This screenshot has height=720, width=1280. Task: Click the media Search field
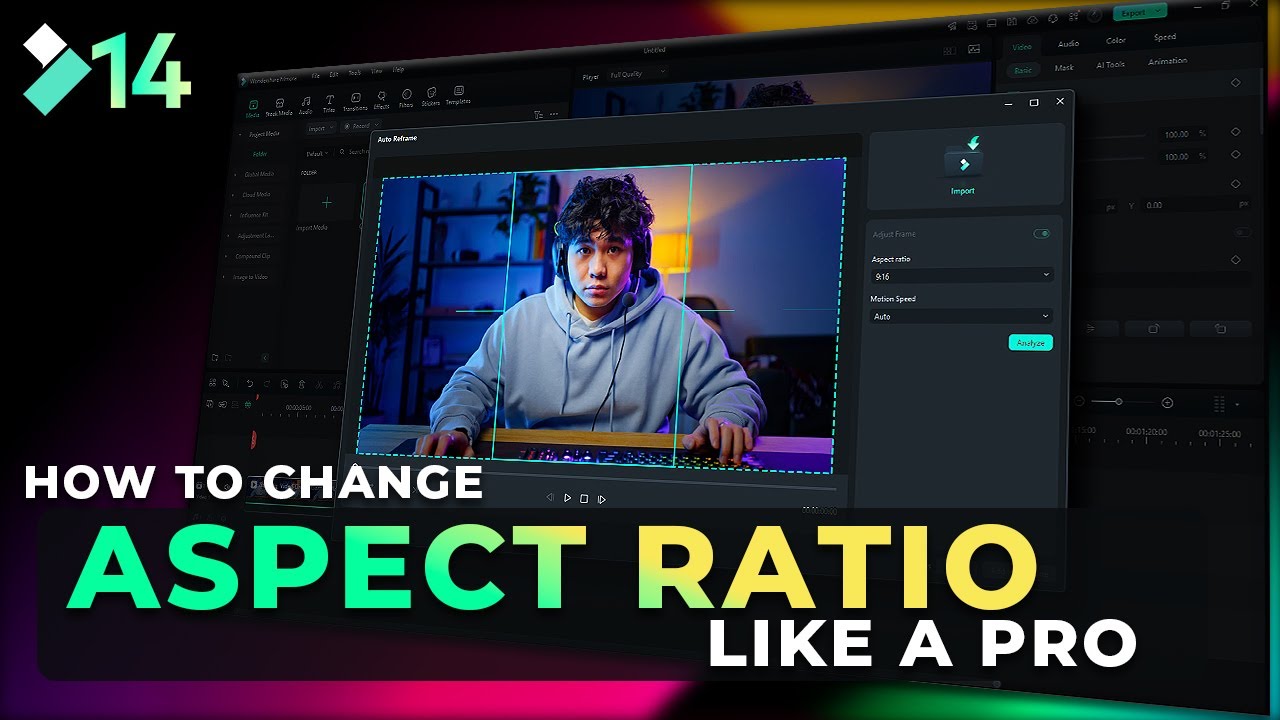click(x=352, y=152)
